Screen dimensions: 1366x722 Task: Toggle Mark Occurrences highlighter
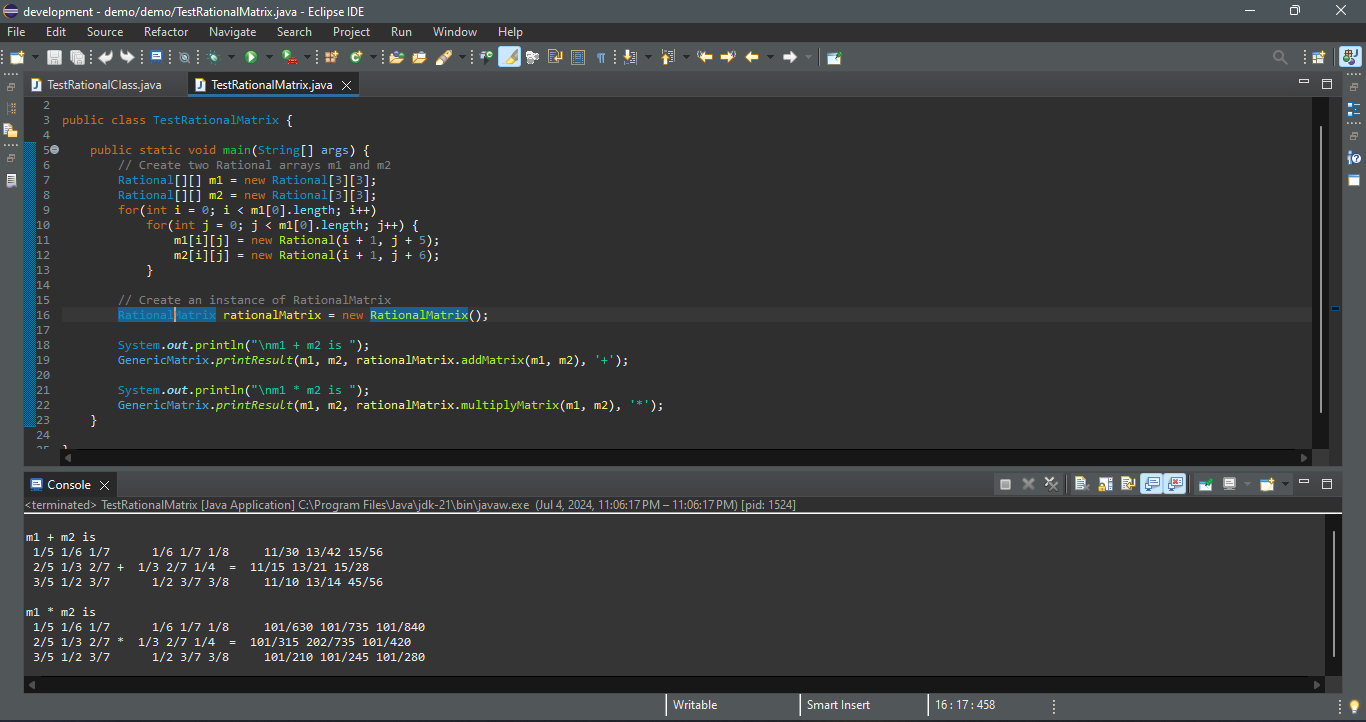click(x=510, y=57)
